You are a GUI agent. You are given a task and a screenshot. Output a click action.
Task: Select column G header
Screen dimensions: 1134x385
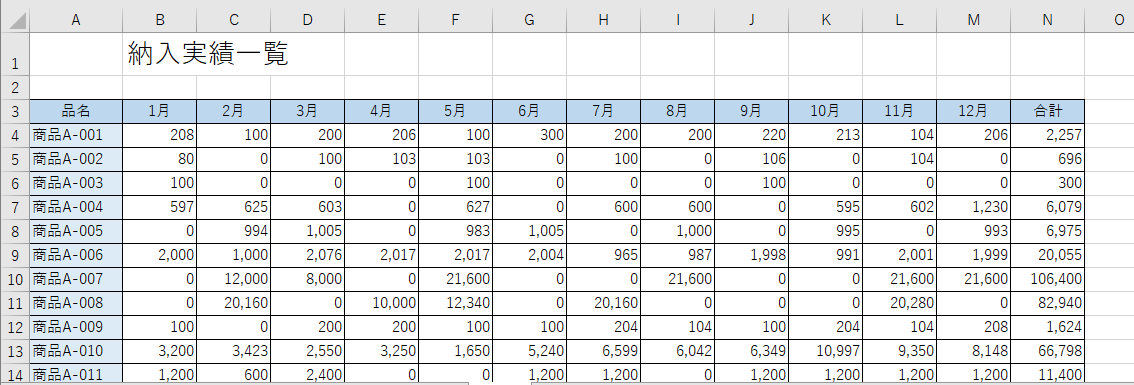tap(529, 20)
